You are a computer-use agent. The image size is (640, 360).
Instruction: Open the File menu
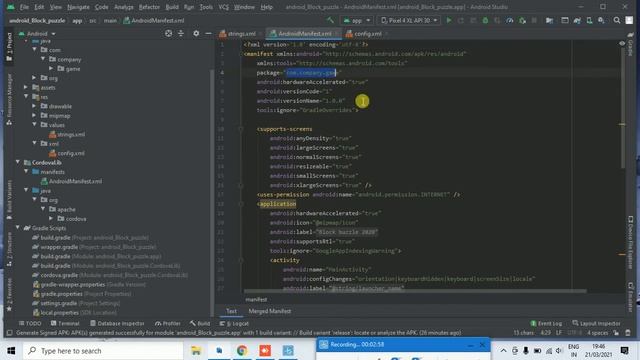pos(24,7)
